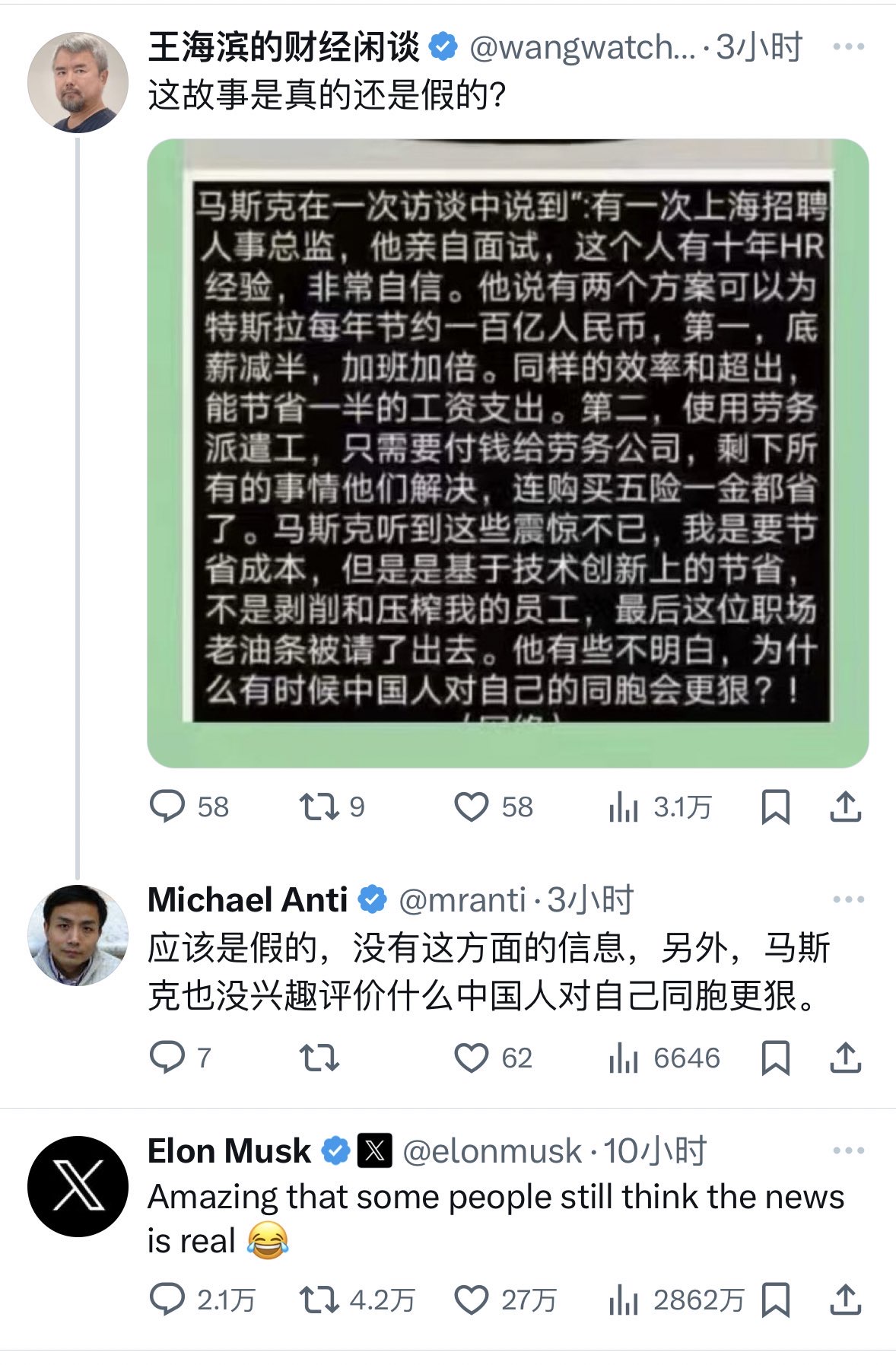Like Michael Anti's reply
Screen dimensions: 896x1365
point(471,1058)
